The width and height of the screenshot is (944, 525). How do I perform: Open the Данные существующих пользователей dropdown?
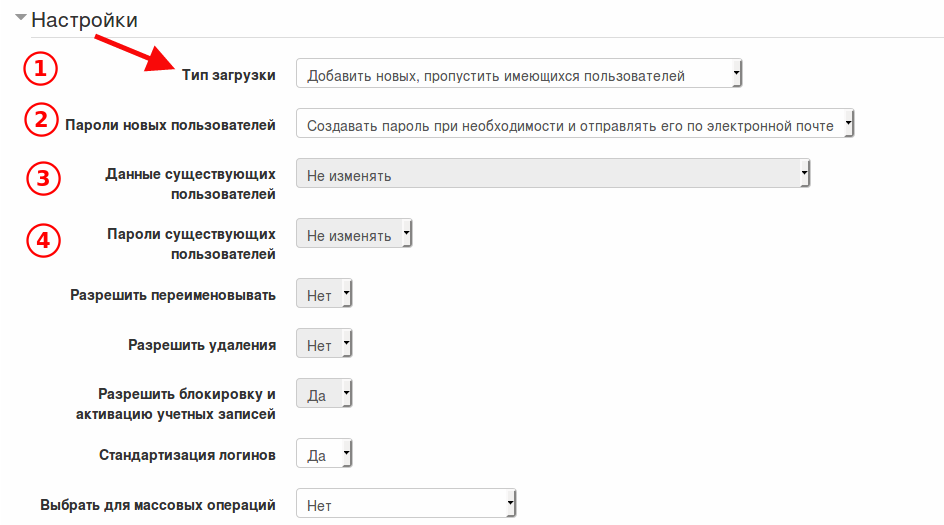[x=553, y=173]
